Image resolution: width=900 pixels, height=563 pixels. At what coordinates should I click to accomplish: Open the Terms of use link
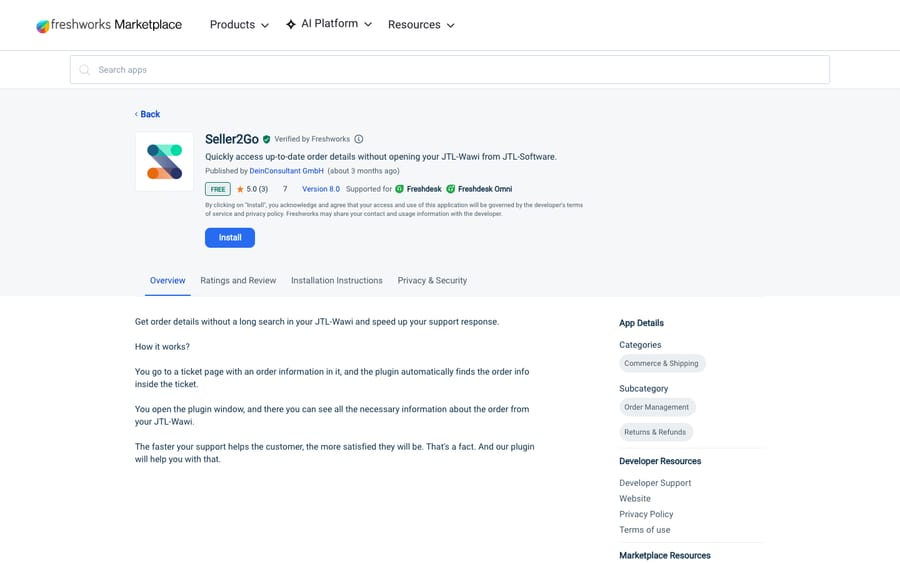click(x=645, y=530)
